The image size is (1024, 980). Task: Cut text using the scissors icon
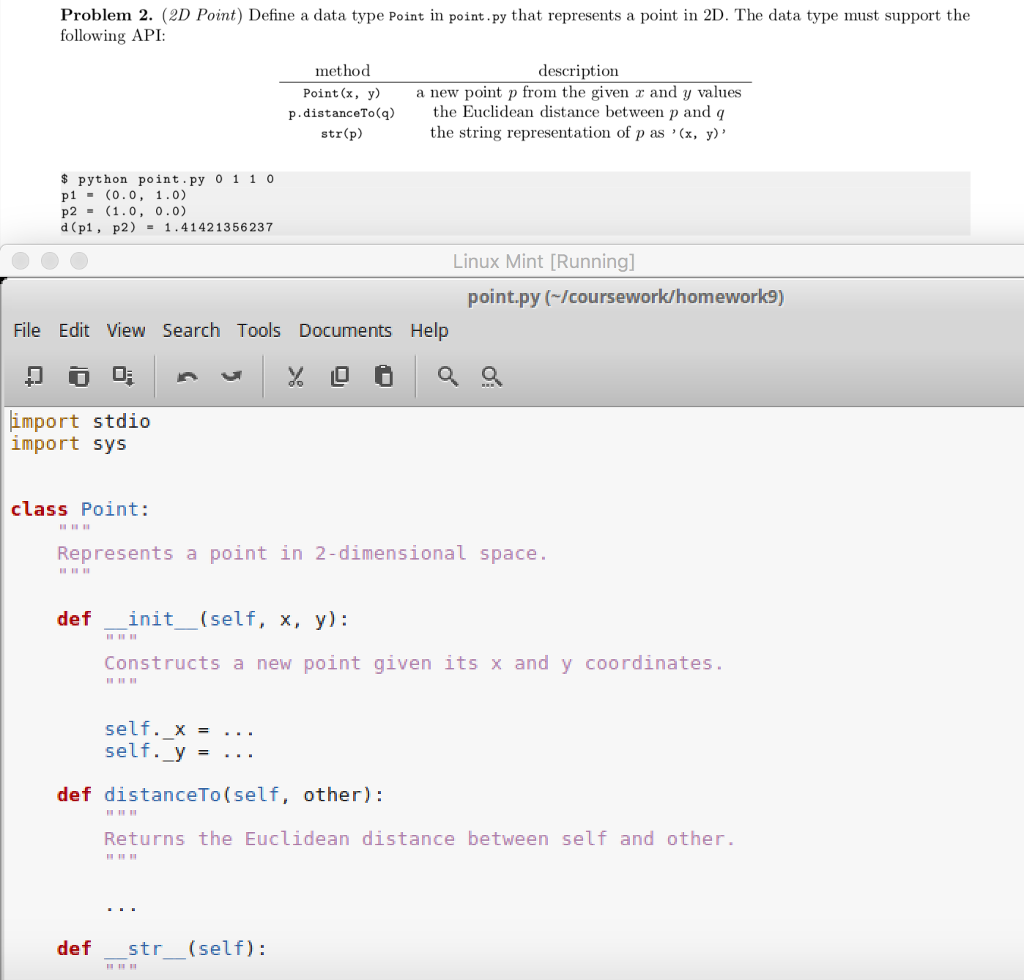[295, 375]
